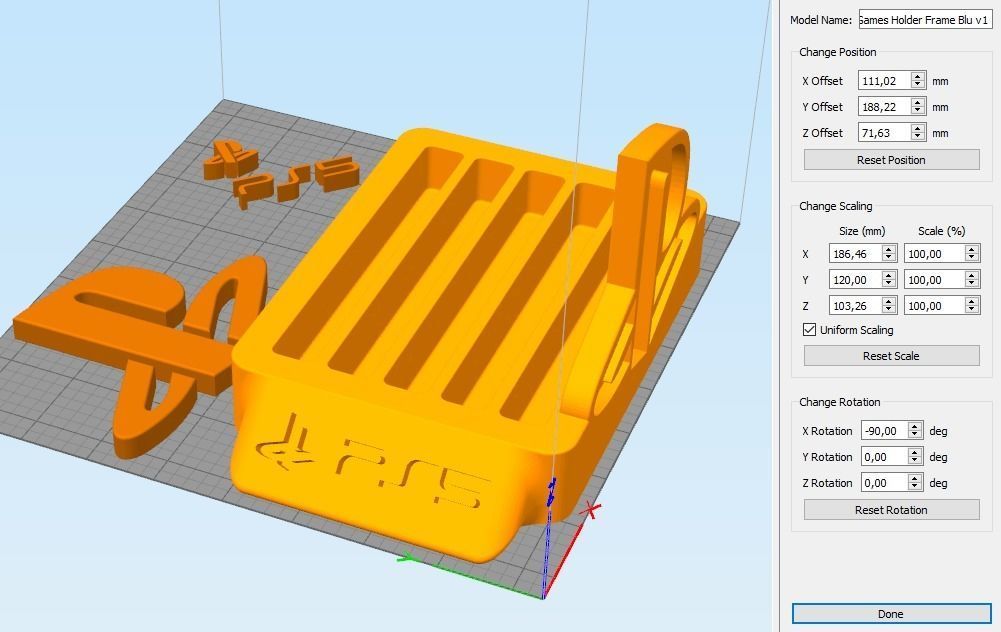
Task: Increase X size with up arrow
Action: pos(889,249)
